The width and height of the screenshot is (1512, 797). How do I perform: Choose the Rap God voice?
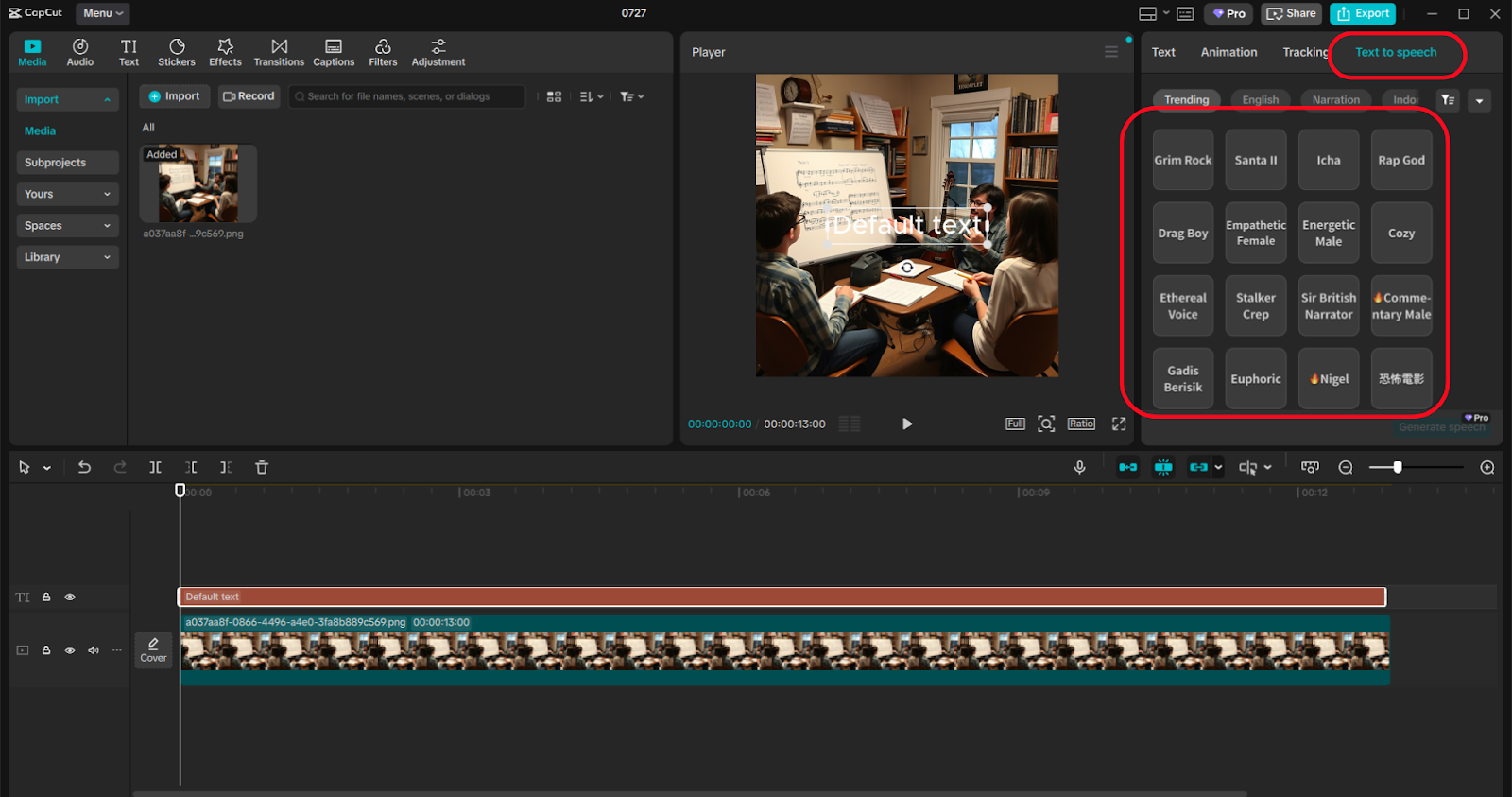point(1400,160)
